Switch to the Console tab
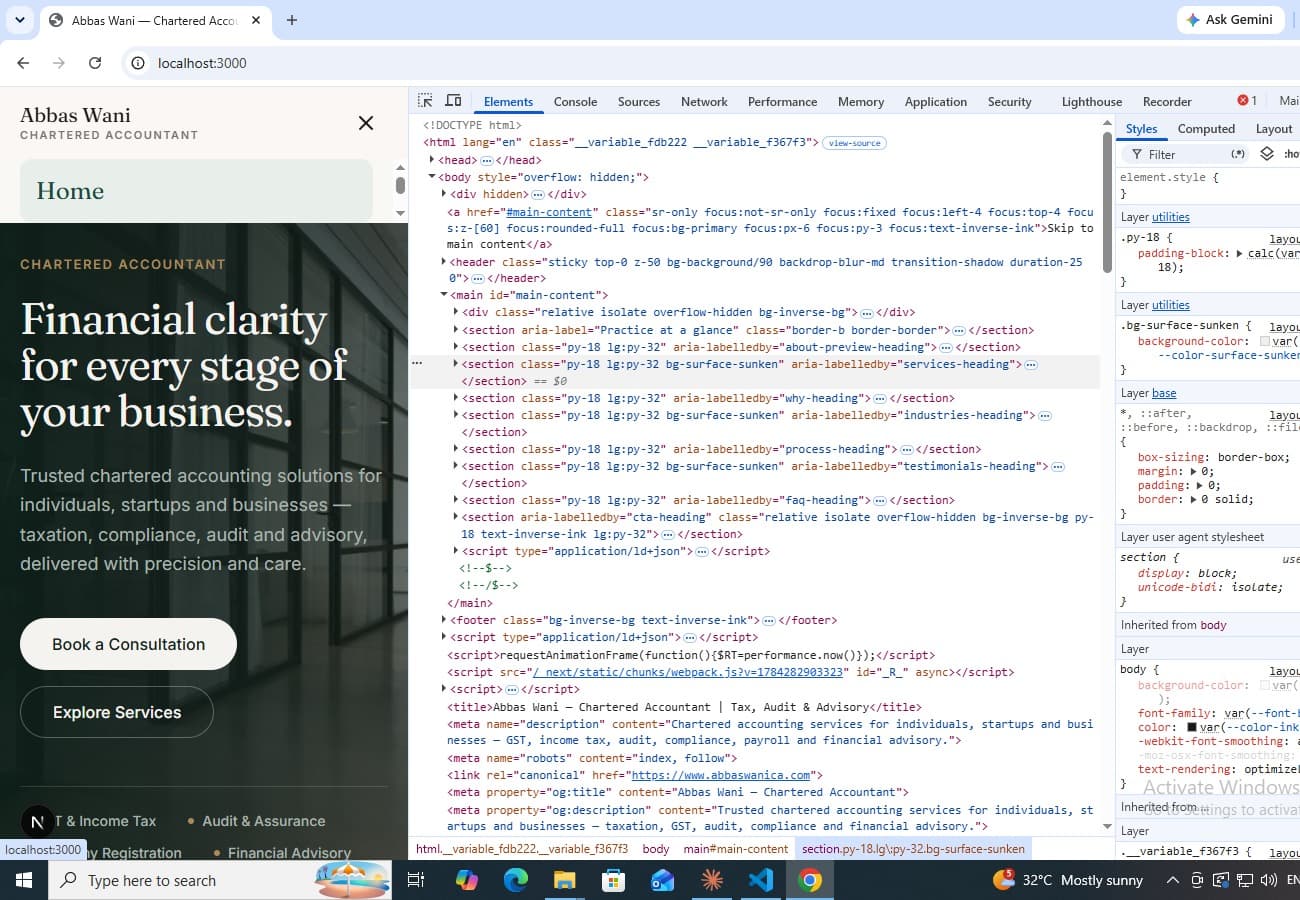The image size is (1300, 900). (x=575, y=101)
